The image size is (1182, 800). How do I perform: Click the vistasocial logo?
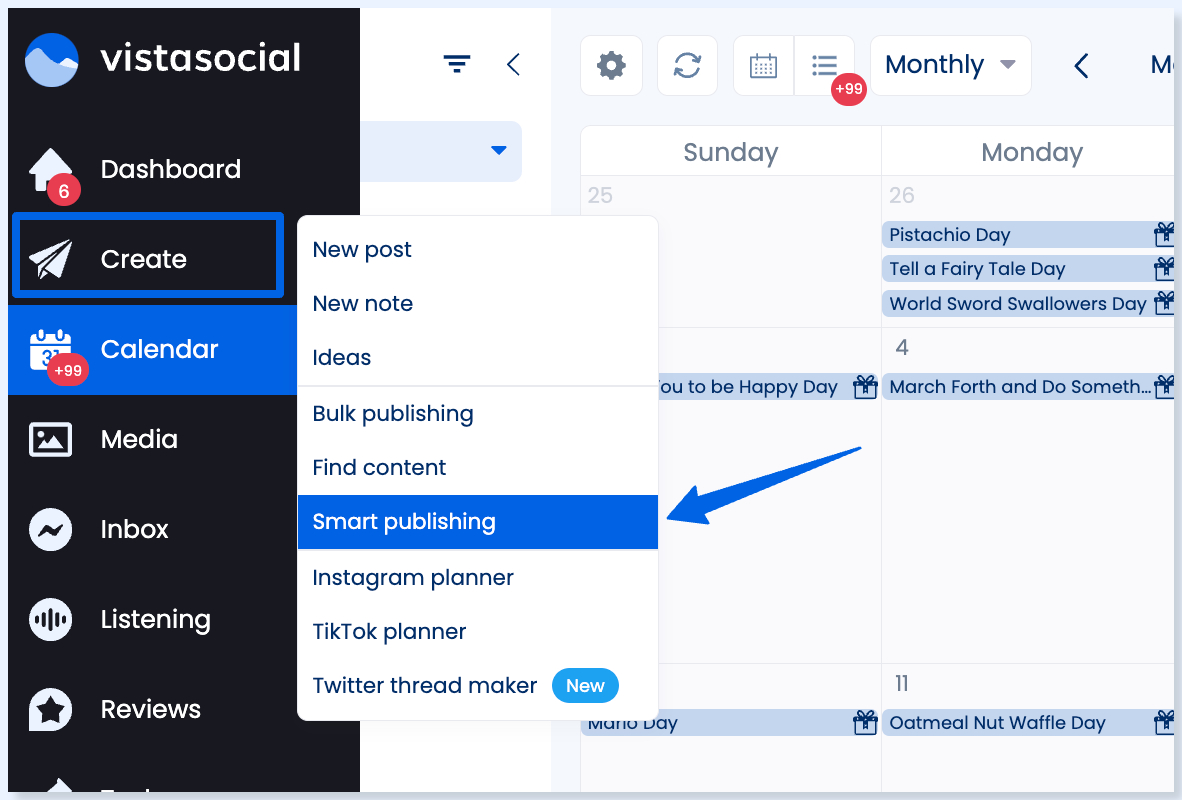pos(163,59)
